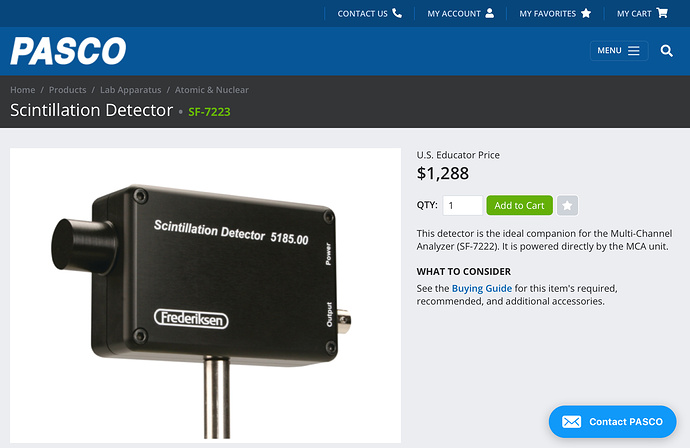Click the search magnifier icon
The image size is (690, 448).
666,51
